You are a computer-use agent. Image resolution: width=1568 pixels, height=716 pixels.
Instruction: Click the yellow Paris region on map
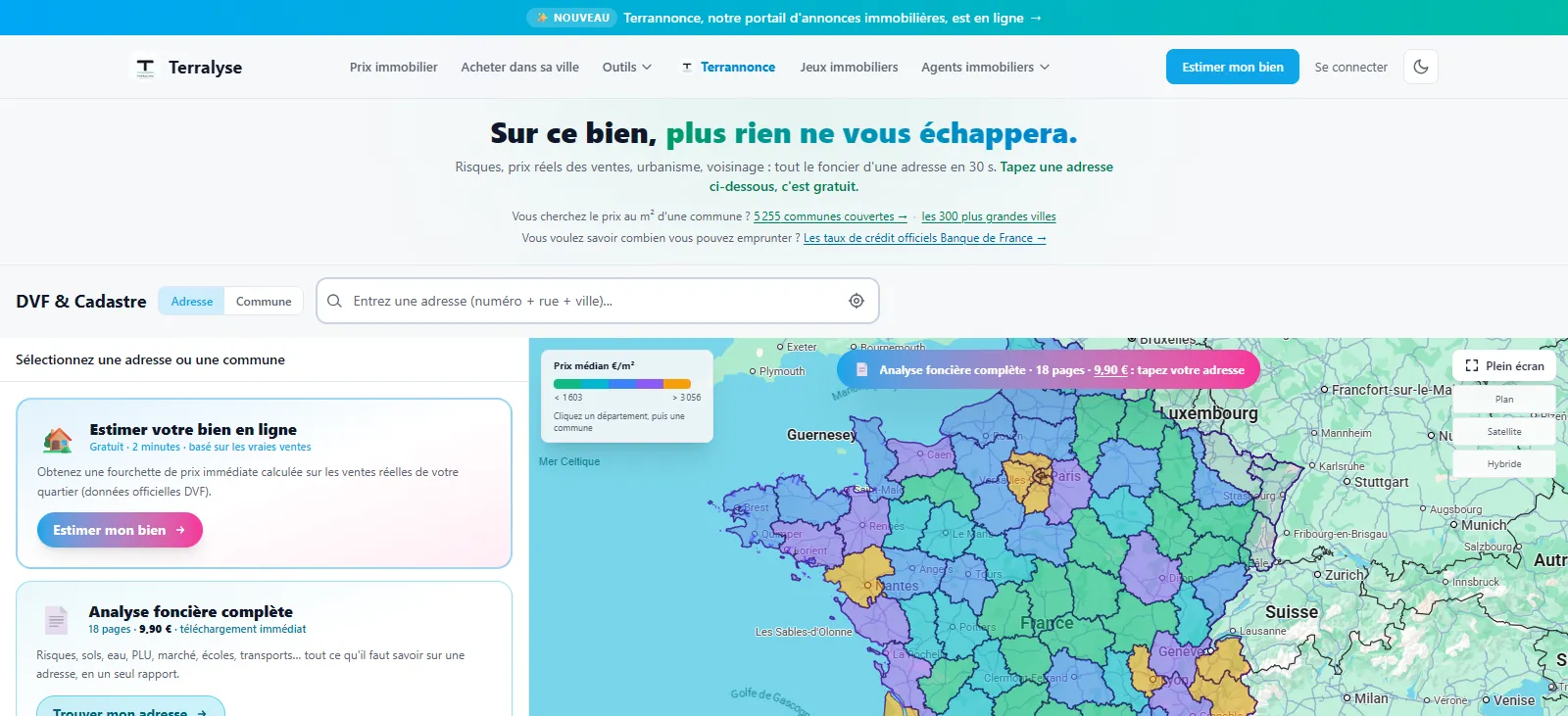[x=1030, y=480]
